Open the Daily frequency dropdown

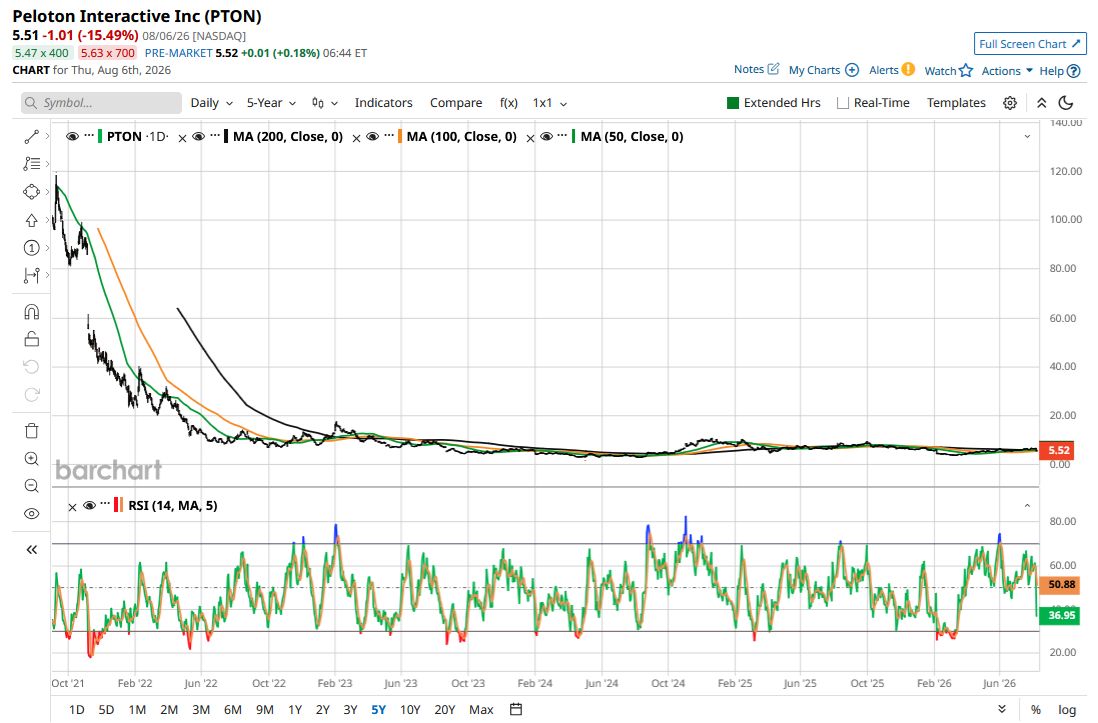211,103
